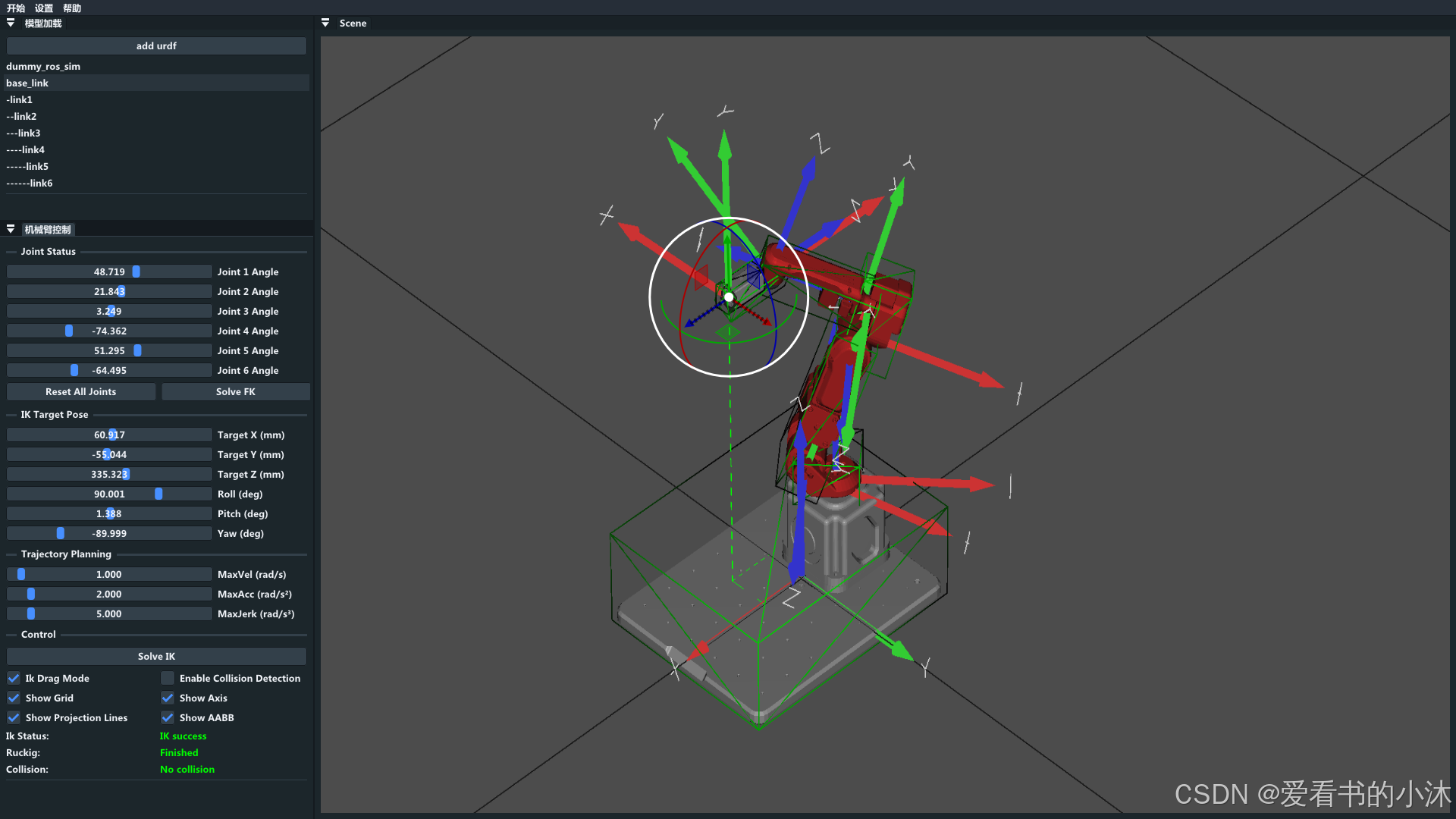The width and height of the screenshot is (1456, 819).
Task: Click the add urdf button
Action: (x=156, y=46)
